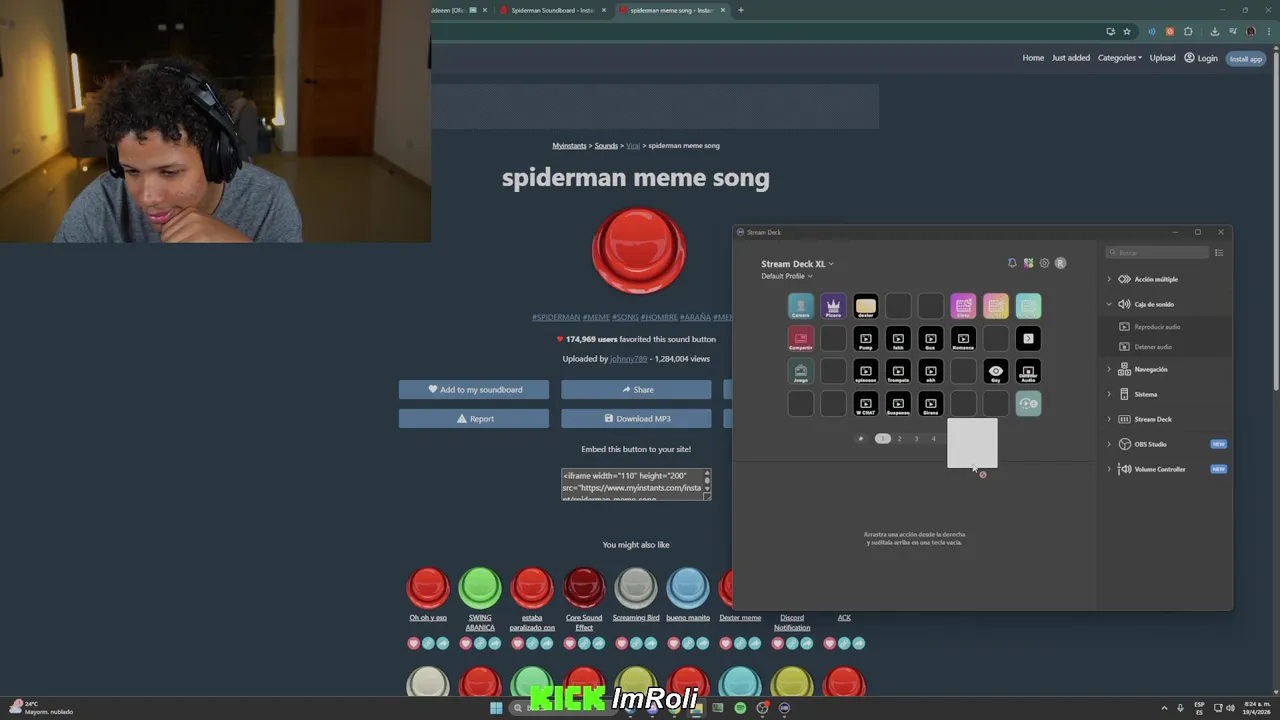Select the Sirena audio key
This screenshot has height=720, width=1280.
pyautogui.click(x=930, y=403)
